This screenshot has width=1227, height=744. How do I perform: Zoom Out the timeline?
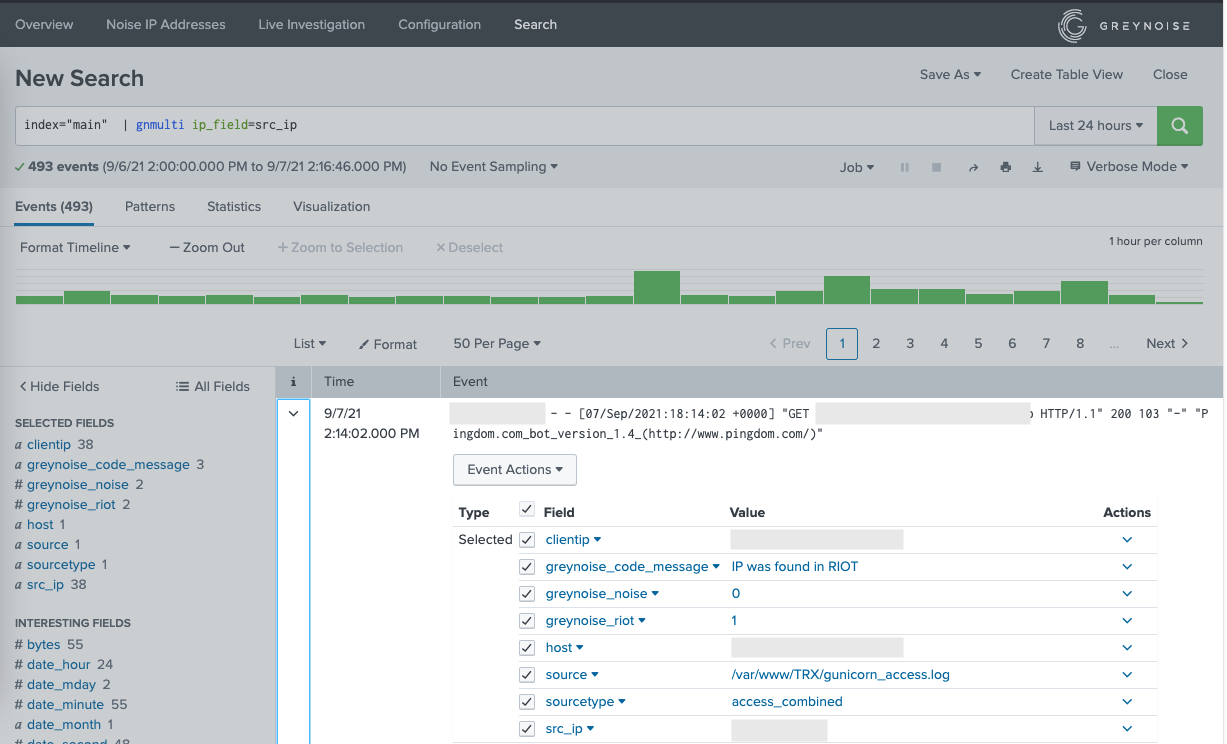pos(207,247)
